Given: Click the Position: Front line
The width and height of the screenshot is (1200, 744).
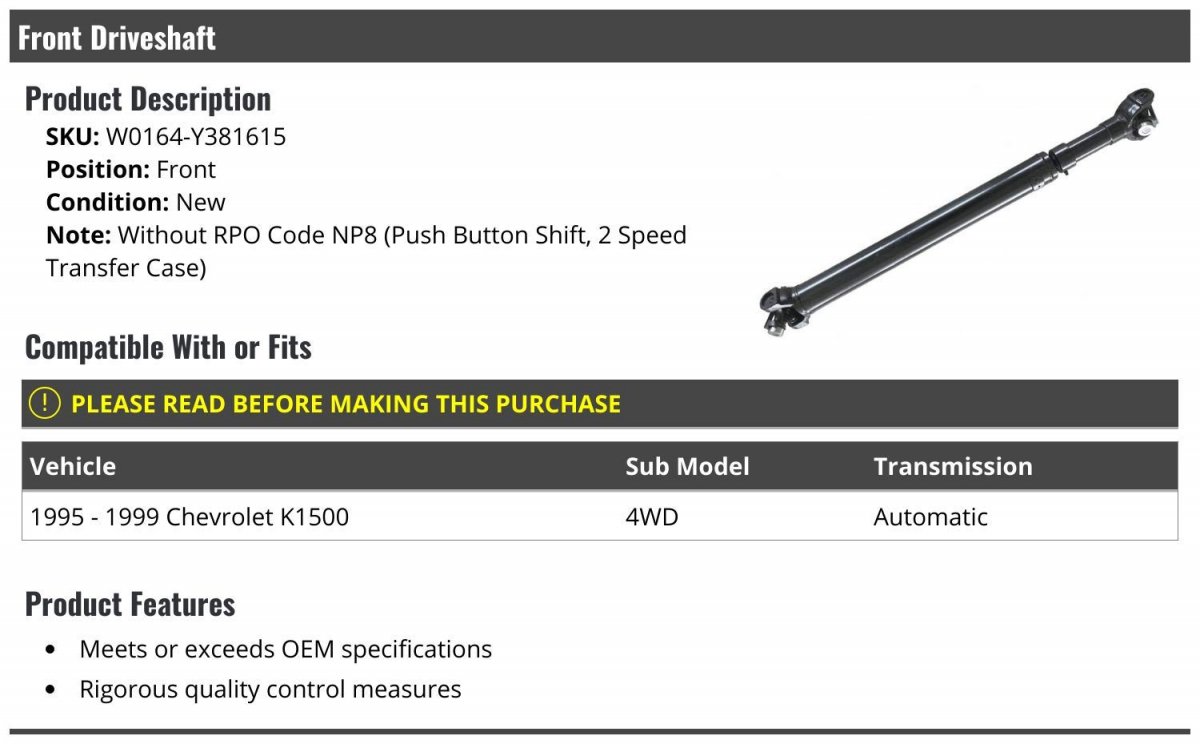Looking at the screenshot, I should (131, 169).
